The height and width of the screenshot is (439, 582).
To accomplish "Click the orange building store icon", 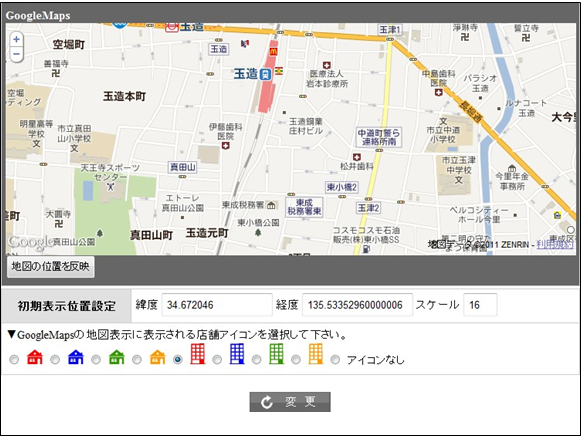I will coord(315,354).
